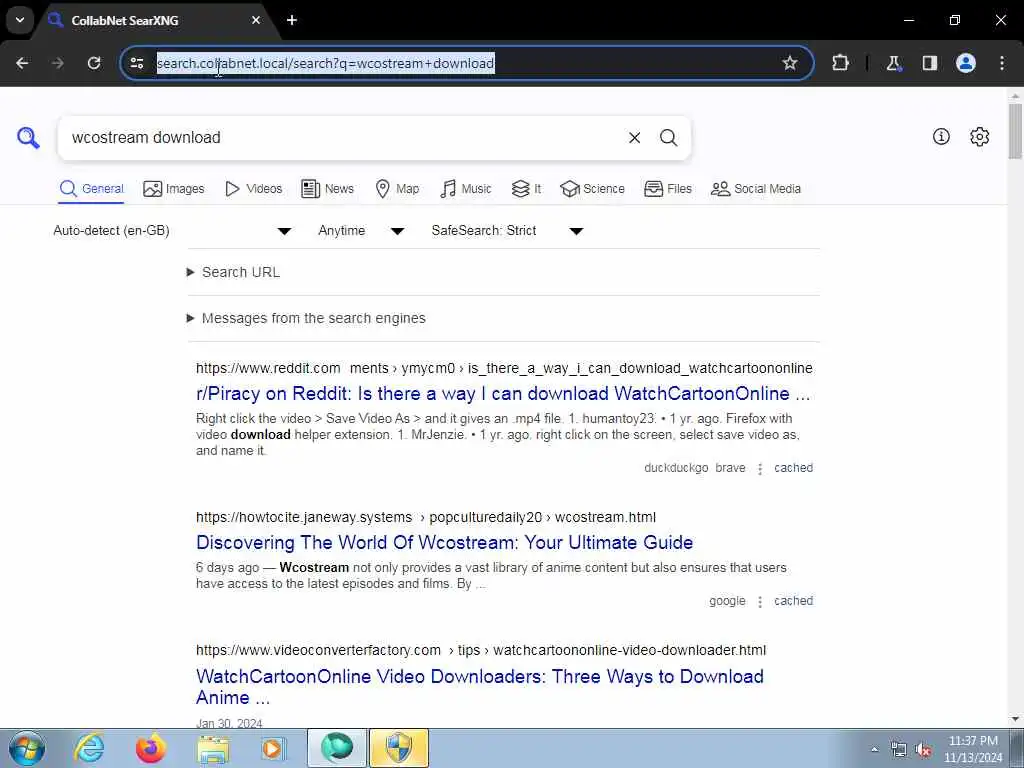The width and height of the screenshot is (1024, 768).
Task: Show hidden system tray icons
Action: coord(874,750)
